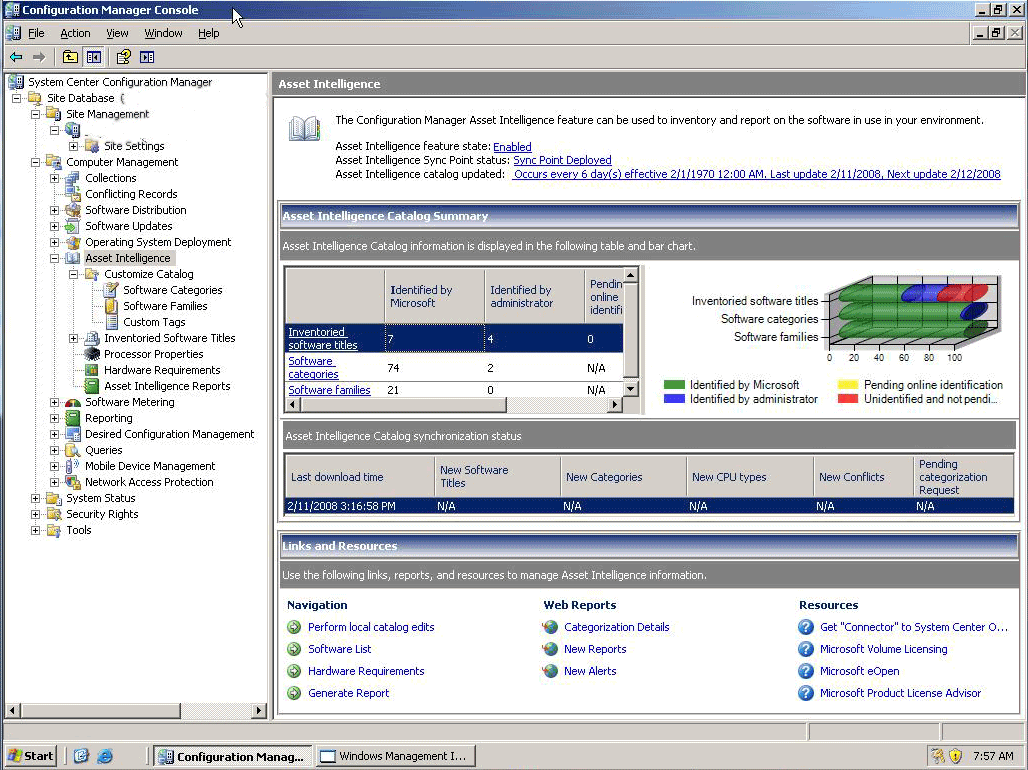Click the Sync Point Deployed link
Screen dimensions: 1028x770
[562, 160]
